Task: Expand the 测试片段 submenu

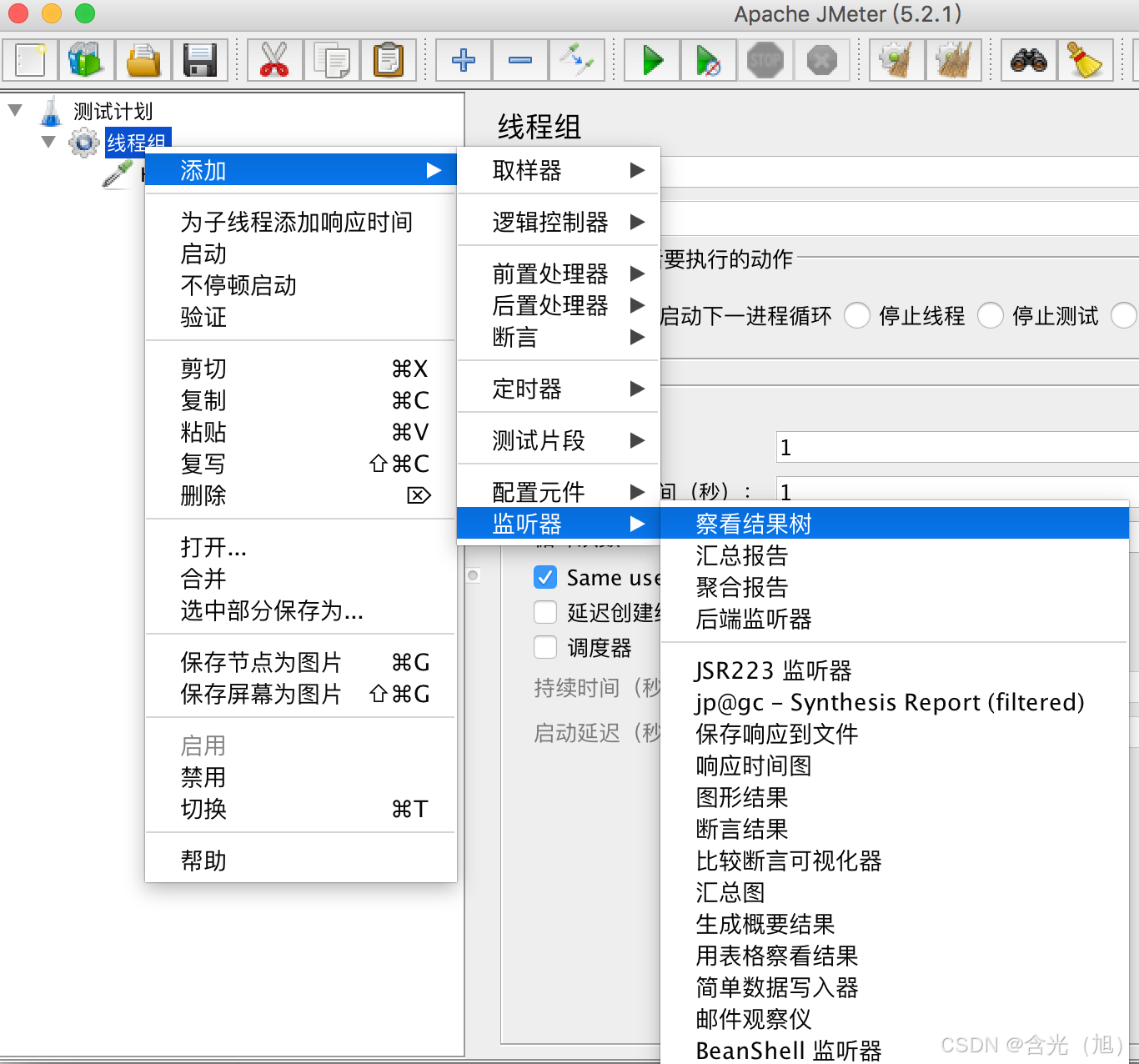Action: tap(559, 440)
